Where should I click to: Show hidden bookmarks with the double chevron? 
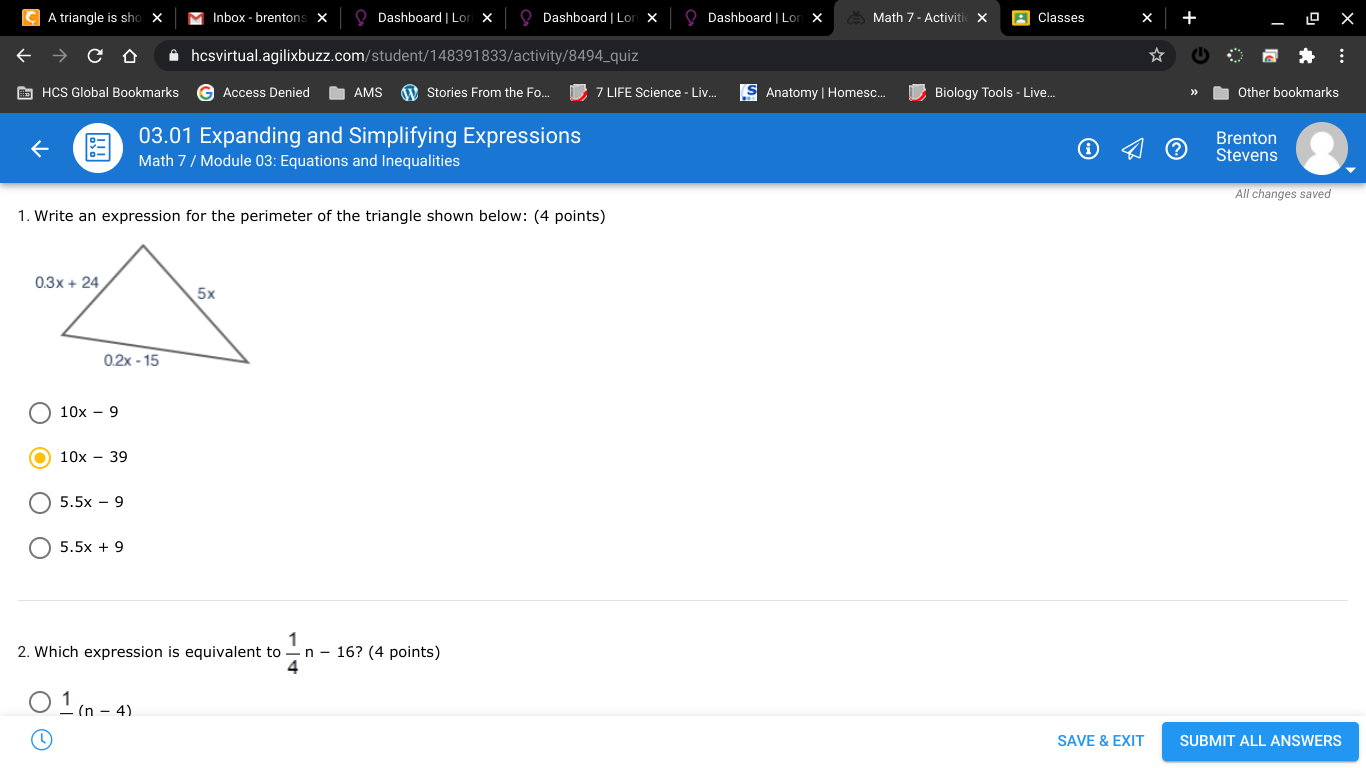(1193, 92)
